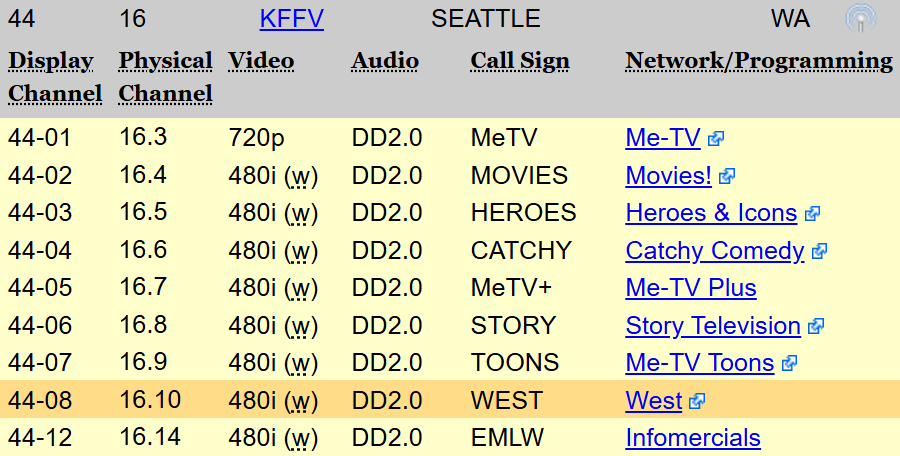Viewport: 900px width, 456px height.
Task: Follow the Story Television link
Action: pos(713,326)
